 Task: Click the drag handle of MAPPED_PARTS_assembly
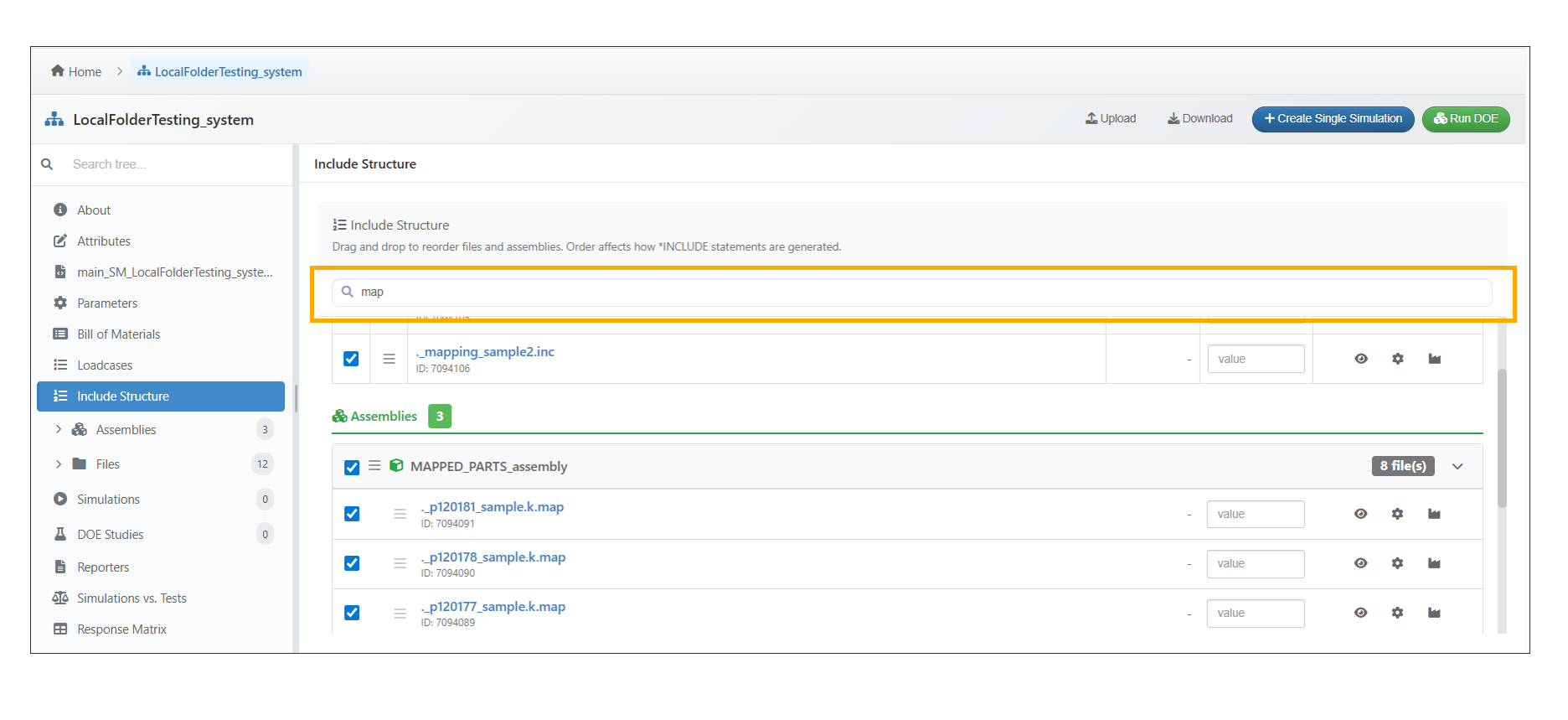pos(374,466)
